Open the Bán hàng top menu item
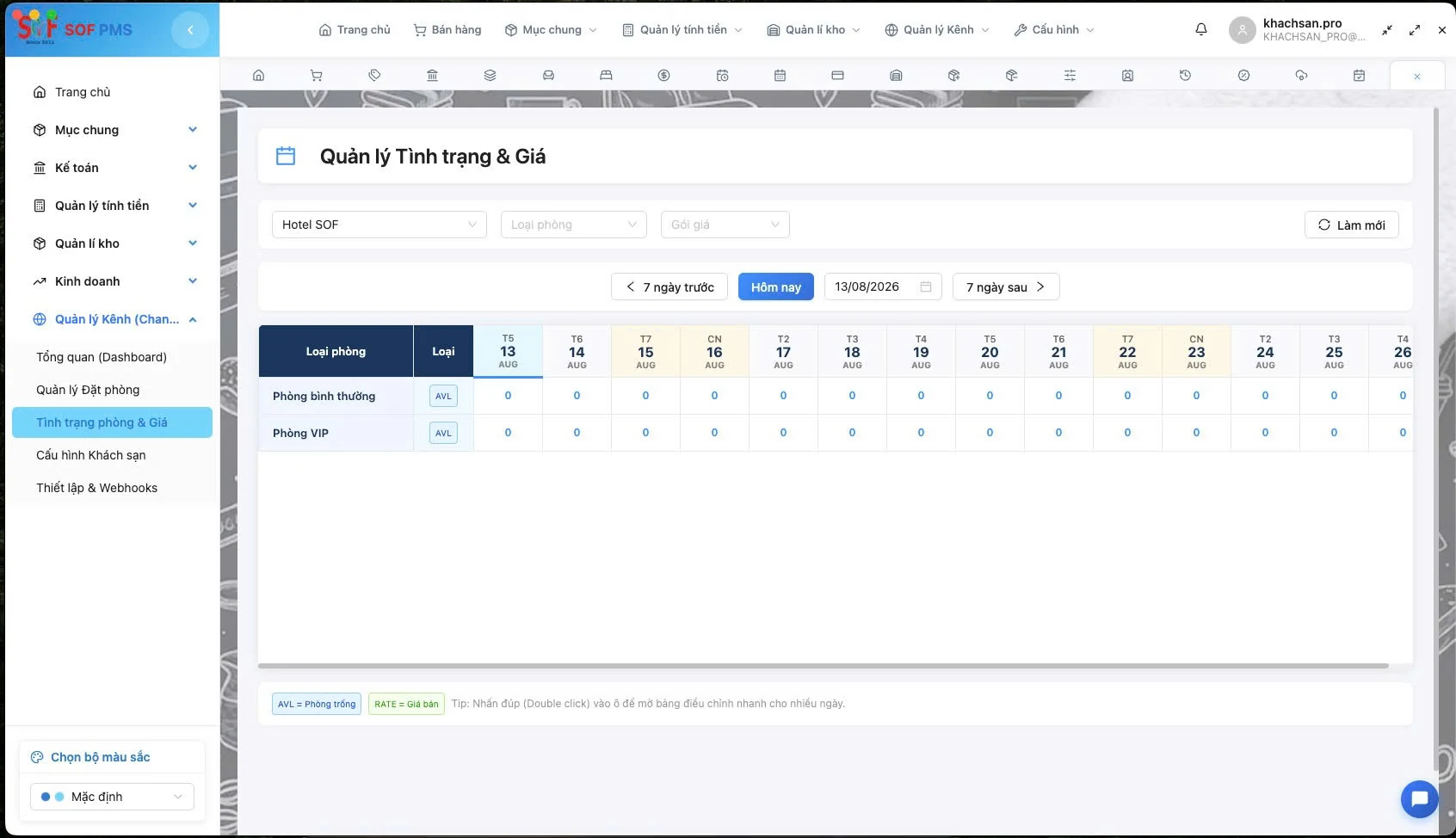 [447, 29]
